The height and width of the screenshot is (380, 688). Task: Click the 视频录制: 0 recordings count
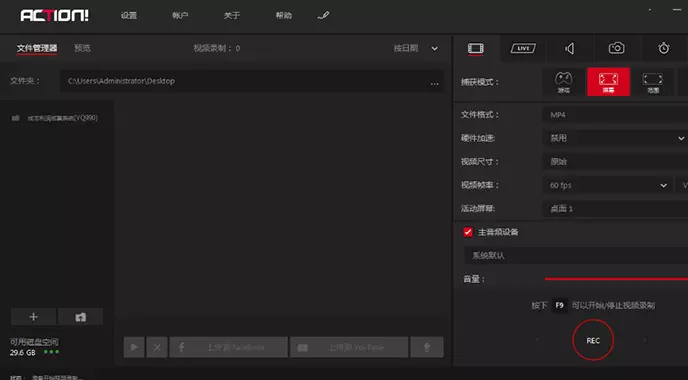pos(217,48)
